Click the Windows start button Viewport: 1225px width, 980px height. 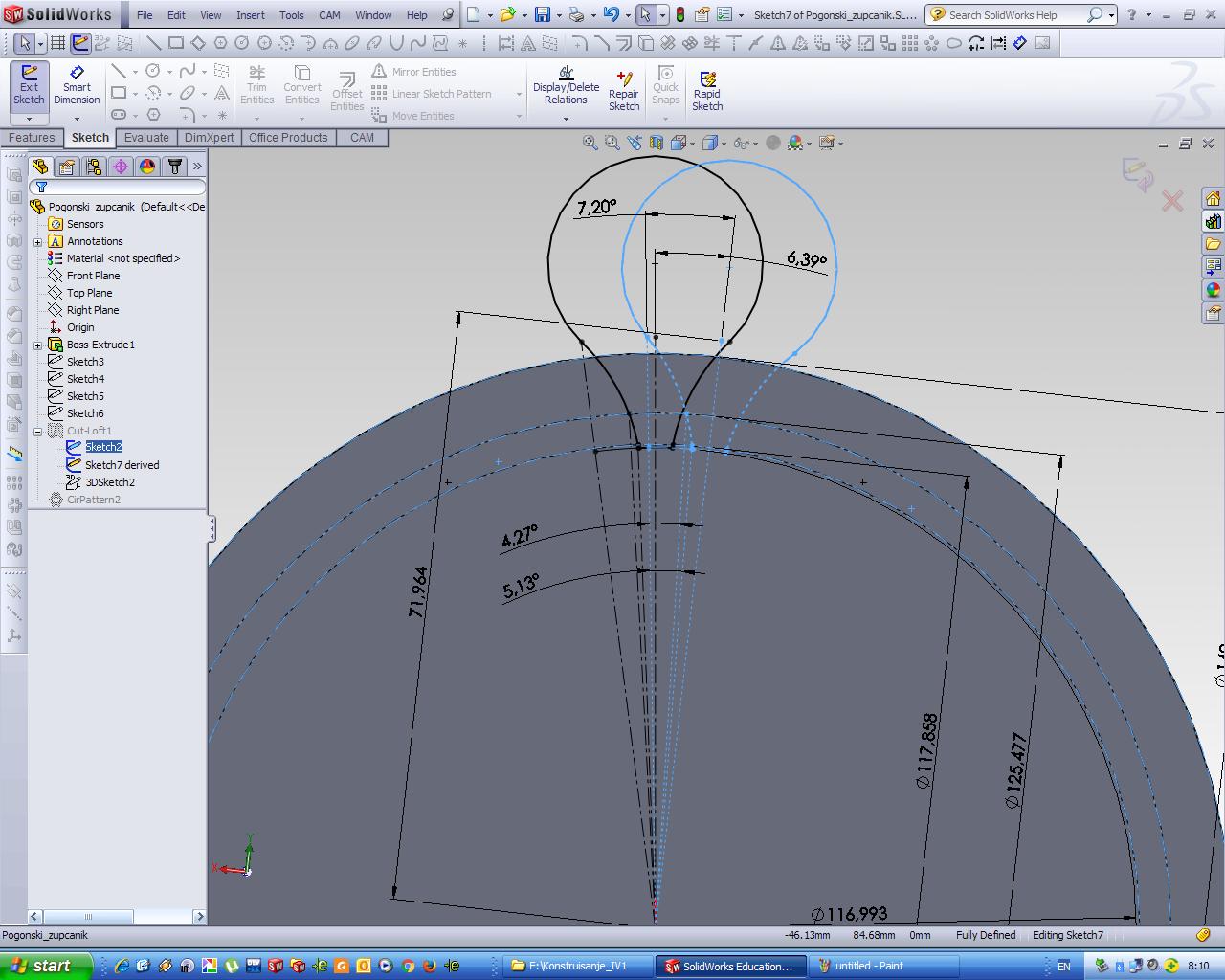pos(46,966)
